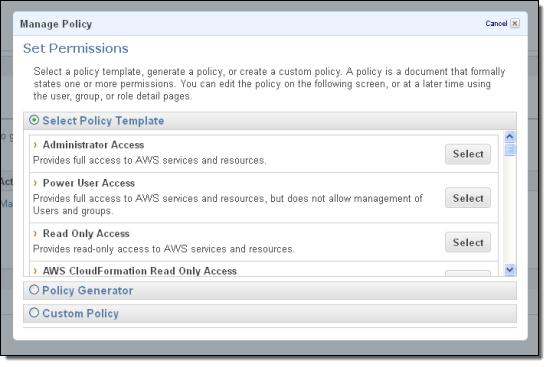This screenshot has height=367, width=550.
Task: Click the scroll-down arrow of the template list
Action: coord(509,269)
